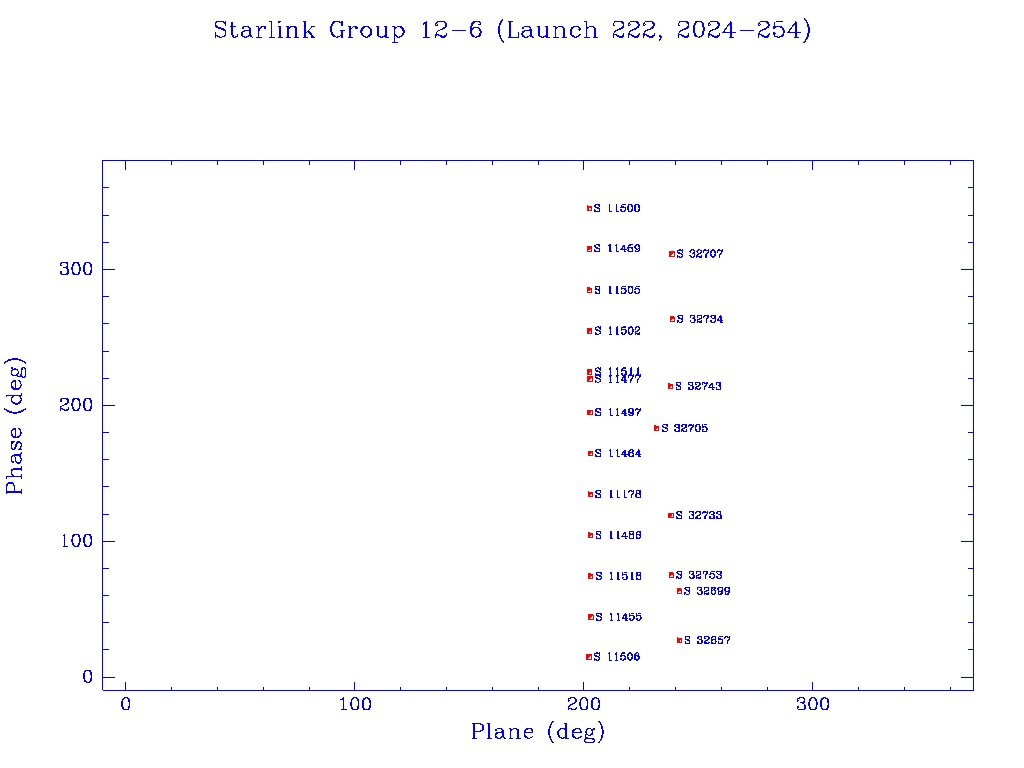
Task: Select the S 32705 satellite label
Action: tap(685, 428)
